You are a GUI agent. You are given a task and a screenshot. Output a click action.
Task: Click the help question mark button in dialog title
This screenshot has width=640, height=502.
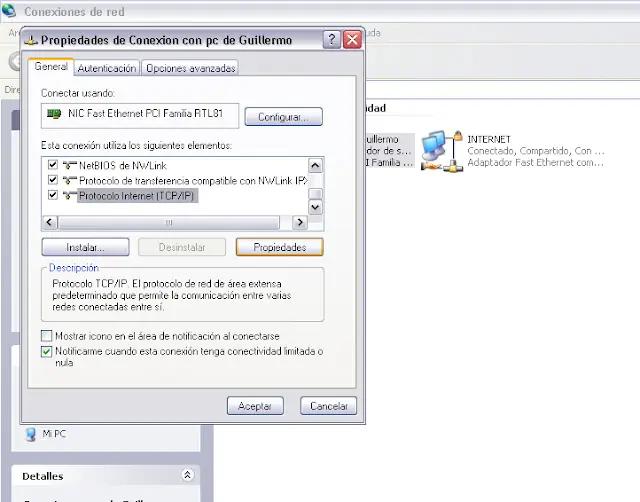(x=331, y=40)
